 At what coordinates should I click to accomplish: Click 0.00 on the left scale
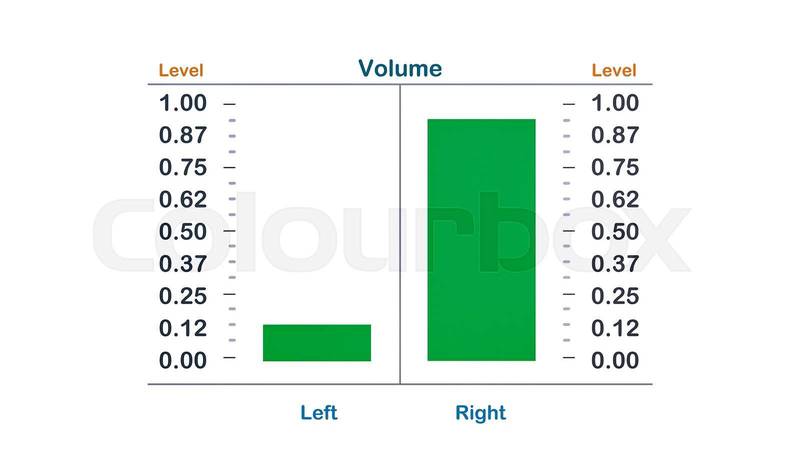point(183,359)
